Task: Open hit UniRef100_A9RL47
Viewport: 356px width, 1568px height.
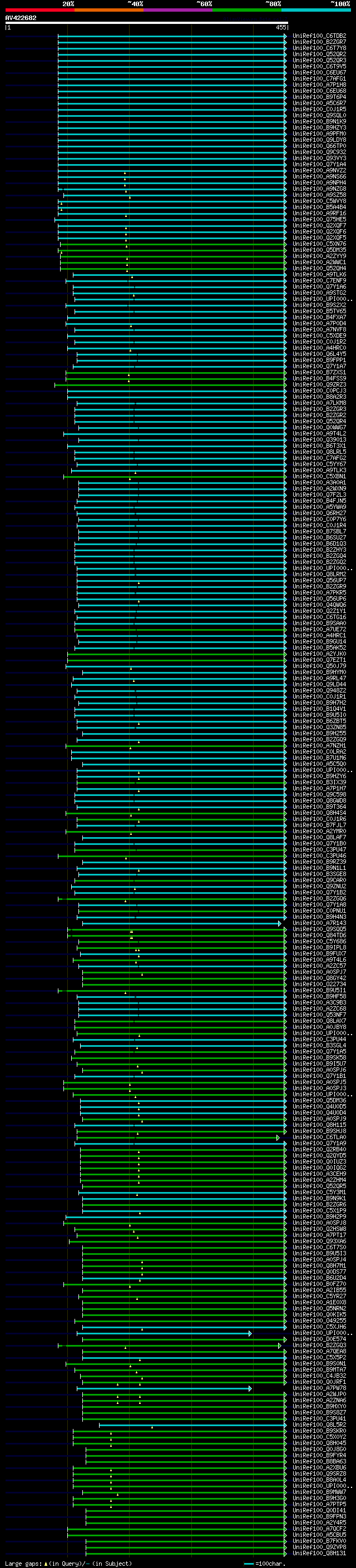Action: [319, 678]
